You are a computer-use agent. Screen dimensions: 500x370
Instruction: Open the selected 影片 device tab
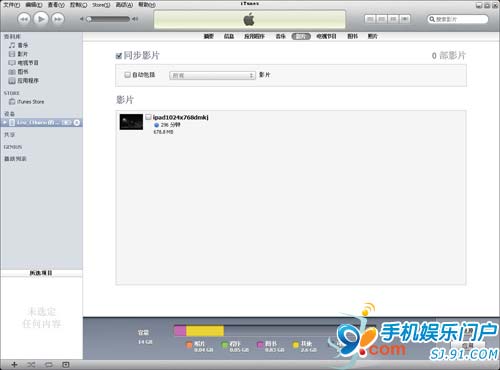click(301, 36)
